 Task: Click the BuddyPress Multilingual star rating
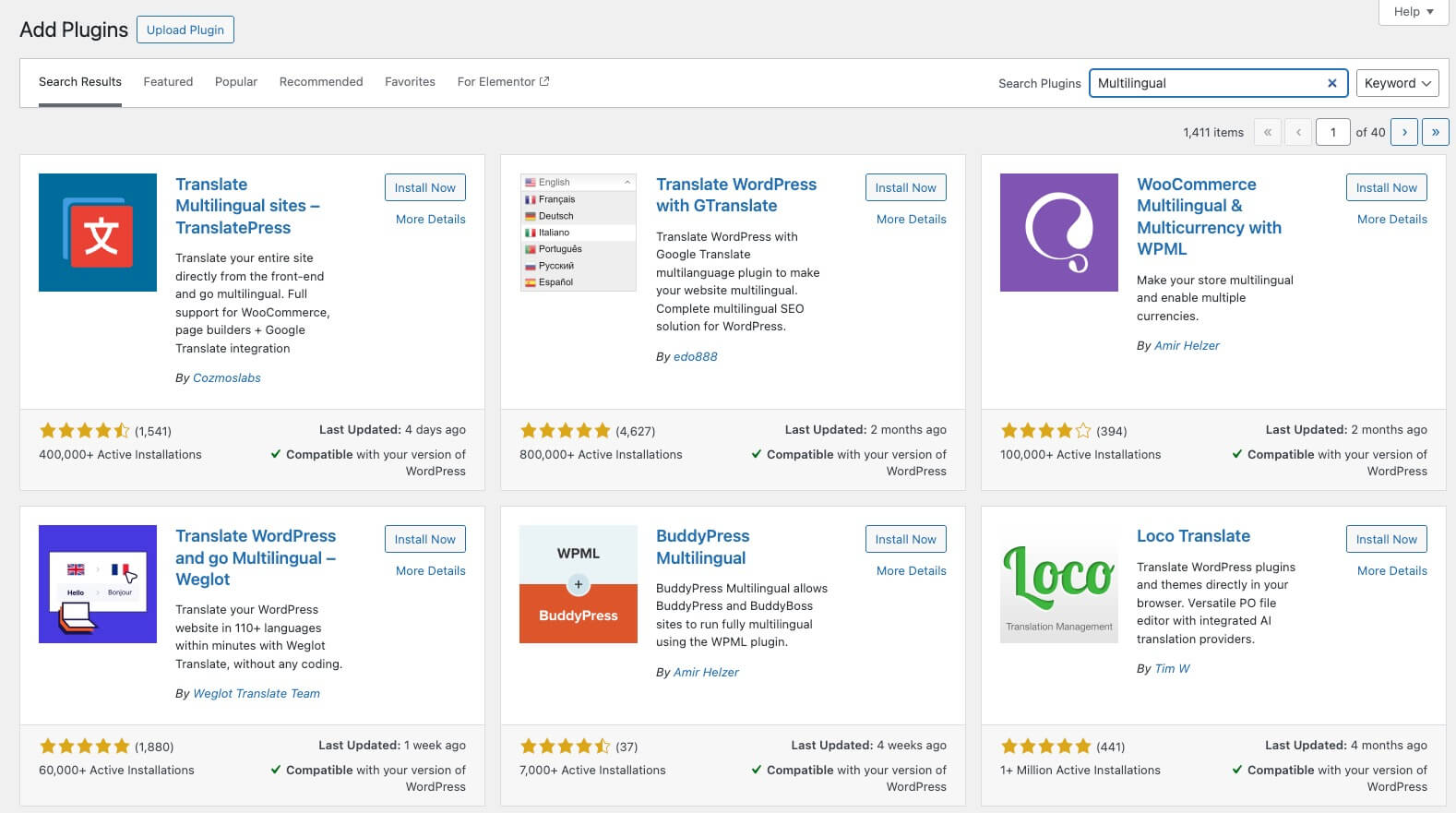coord(566,747)
